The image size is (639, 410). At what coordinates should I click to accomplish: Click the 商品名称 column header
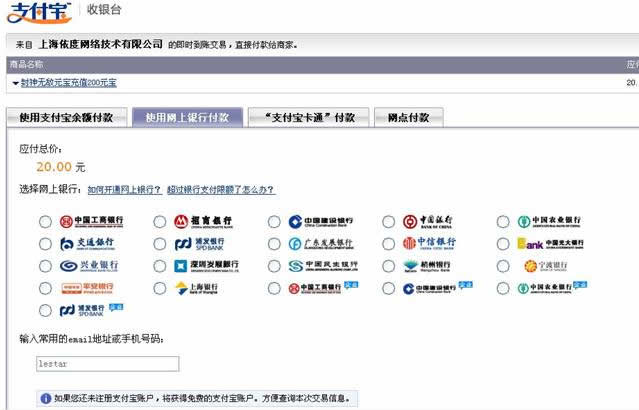coord(26,64)
